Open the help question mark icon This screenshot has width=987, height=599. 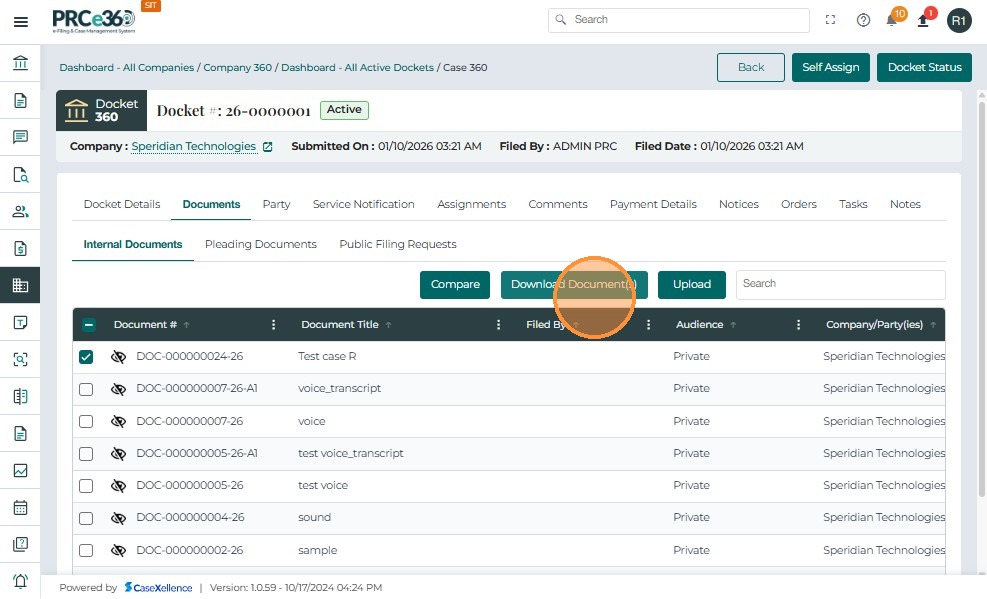[x=863, y=20]
